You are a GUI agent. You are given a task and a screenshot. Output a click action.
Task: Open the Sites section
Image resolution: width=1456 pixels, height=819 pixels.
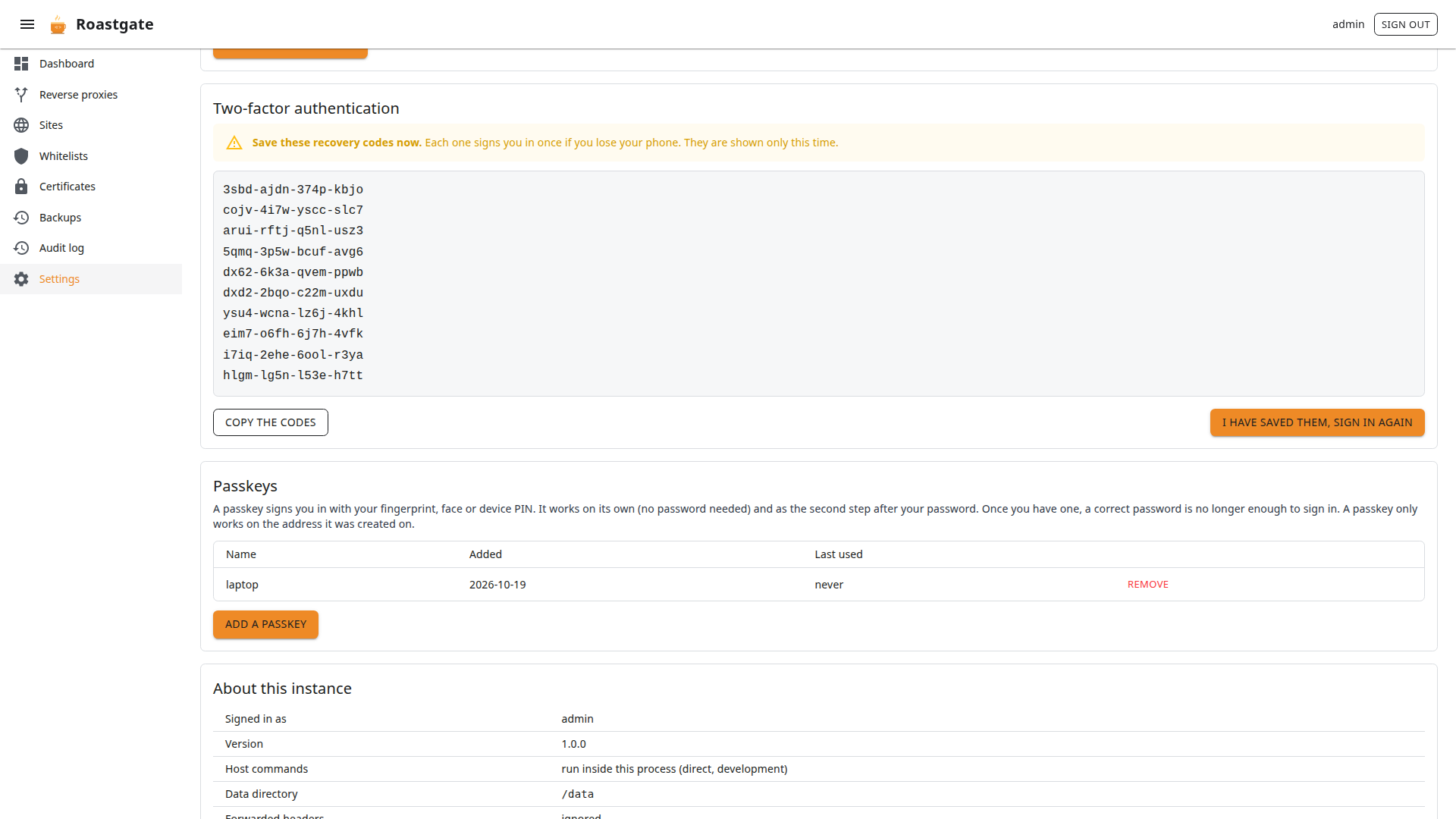pos(91,125)
